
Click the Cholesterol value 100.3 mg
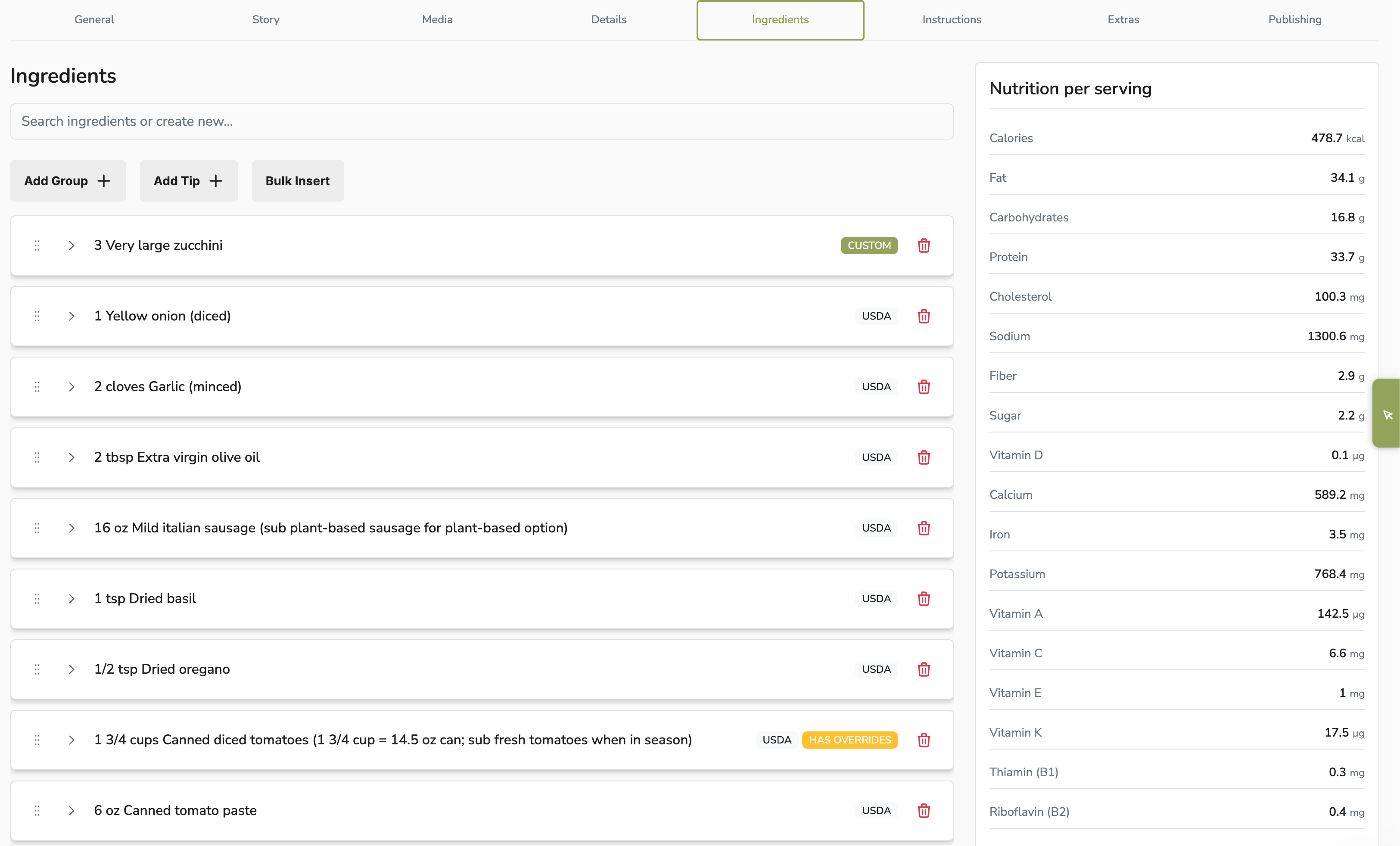coord(1339,297)
